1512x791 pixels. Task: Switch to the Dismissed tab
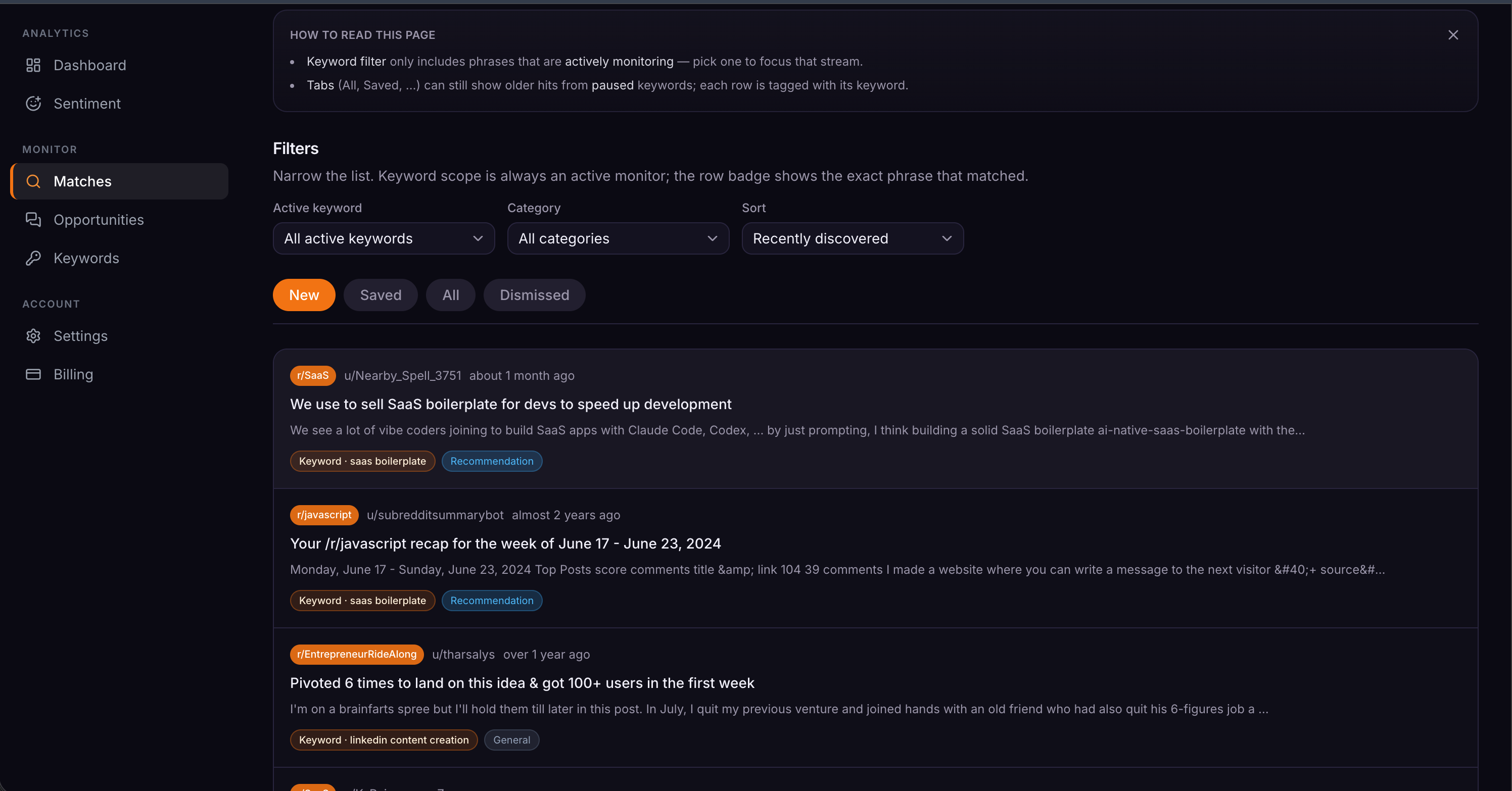coord(534,294)
